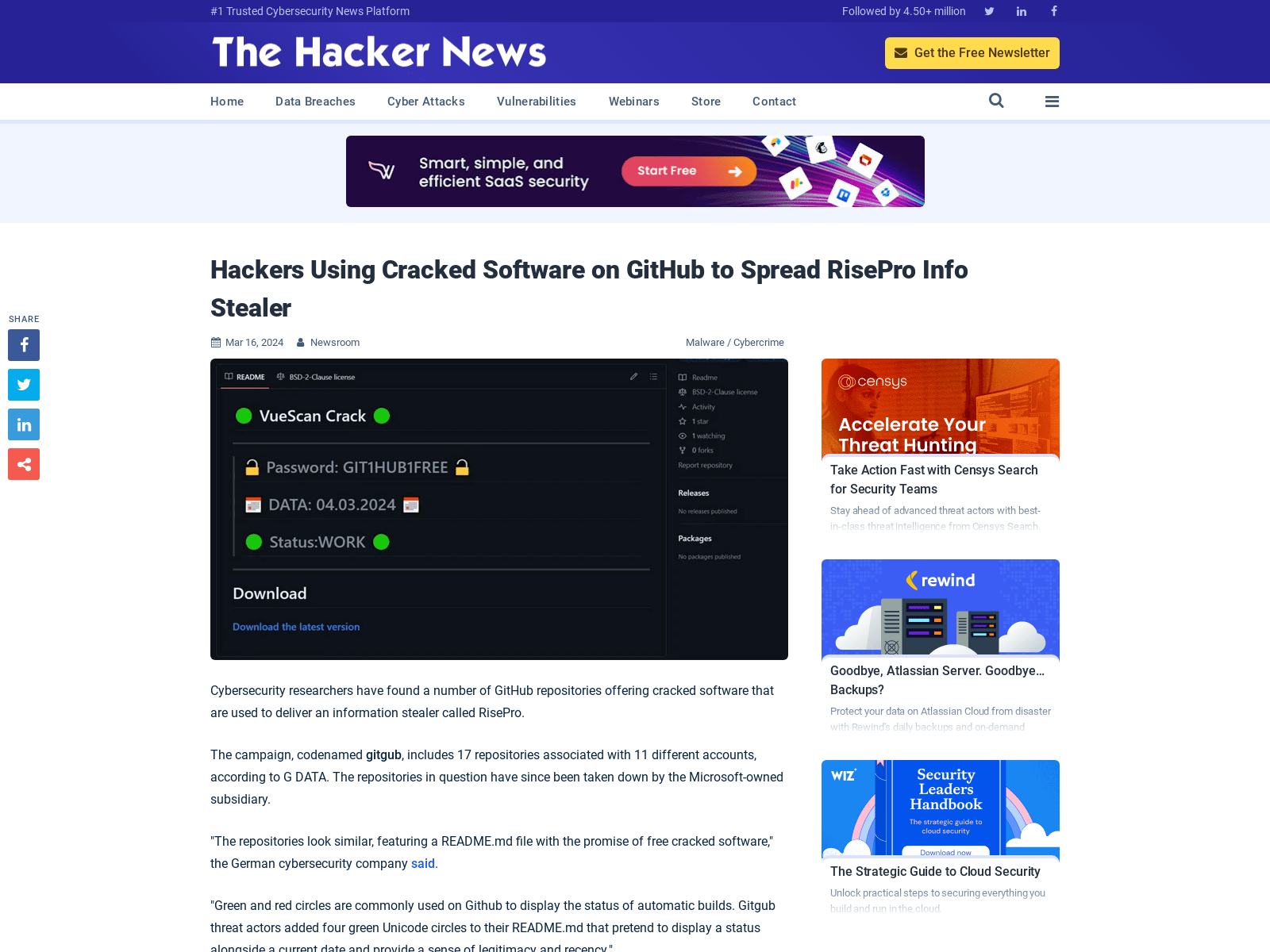Open the red share options button
This screenshot has height=952, width=1270.
point(24,464)
